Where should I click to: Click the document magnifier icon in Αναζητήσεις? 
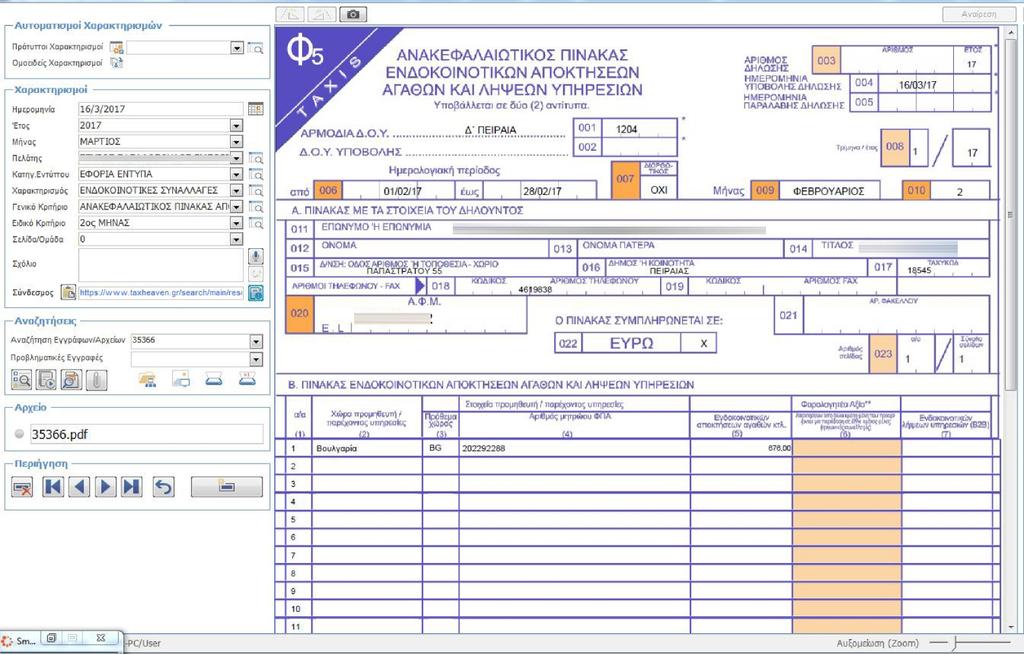click(x=71, y=380)
